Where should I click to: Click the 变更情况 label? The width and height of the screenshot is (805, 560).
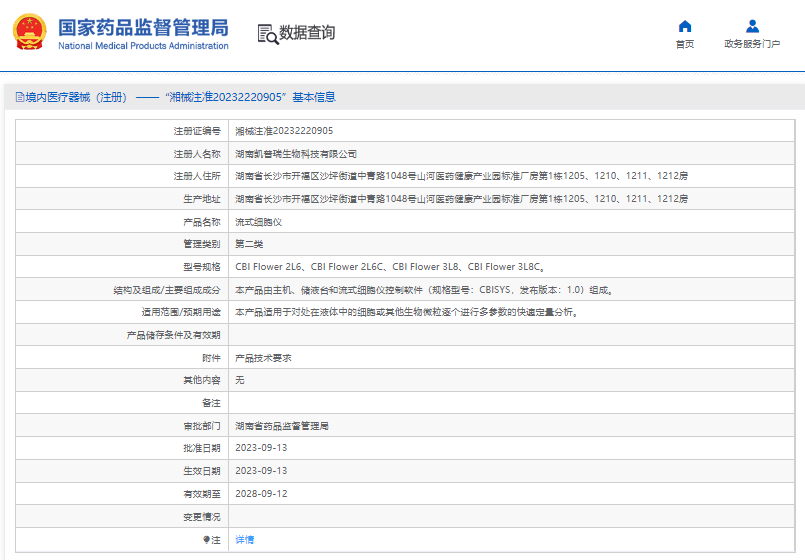coord(202,517)
